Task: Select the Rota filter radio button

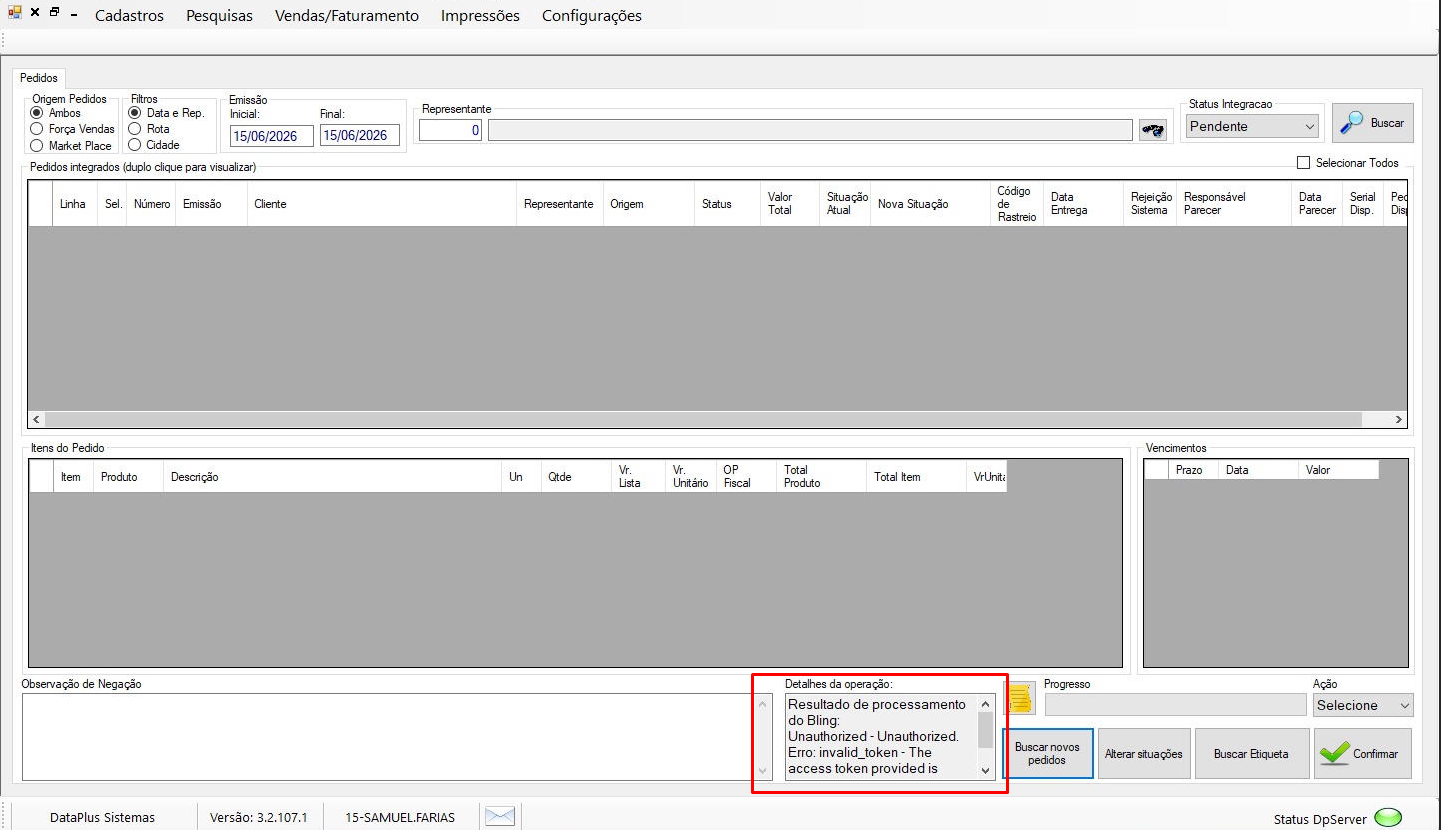Action: pyautogui.click(x=135, y=129)
